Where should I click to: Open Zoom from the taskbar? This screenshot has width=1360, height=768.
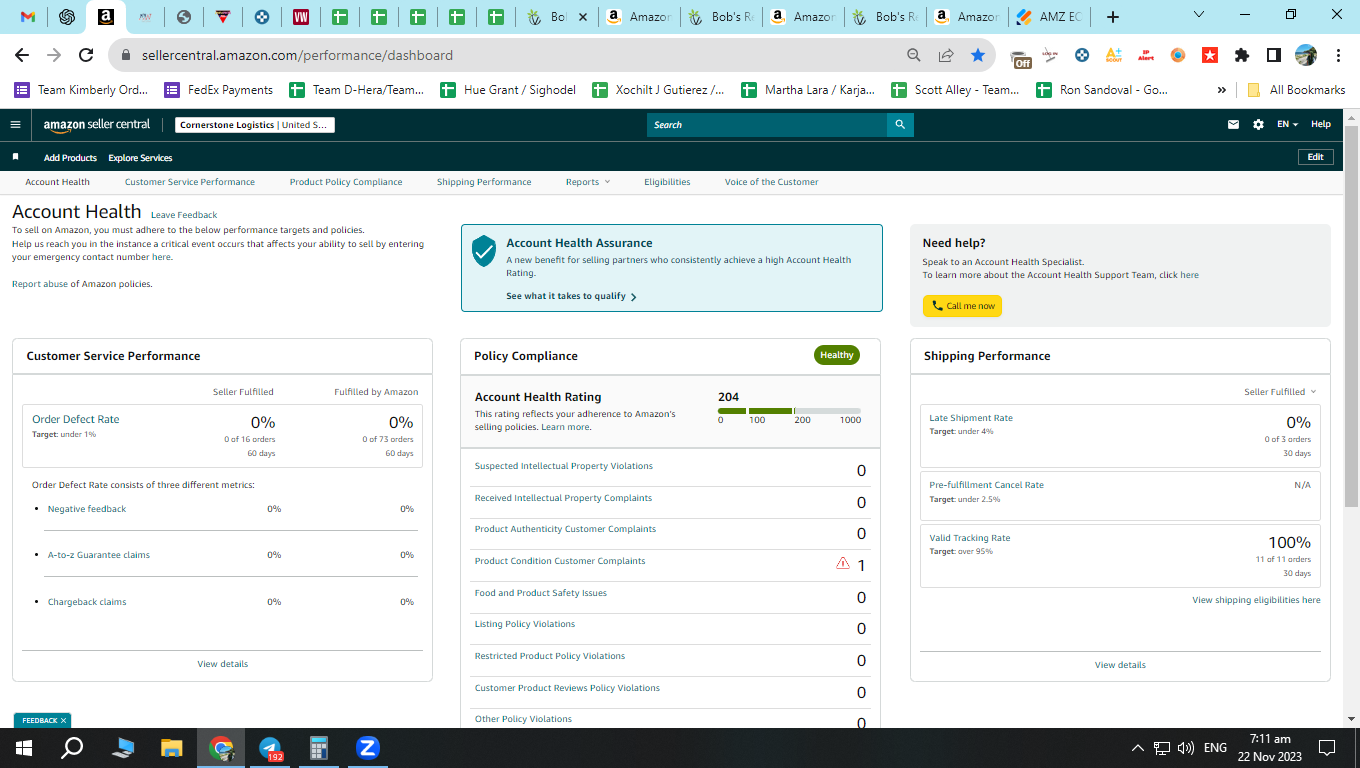tap(367, 748)
